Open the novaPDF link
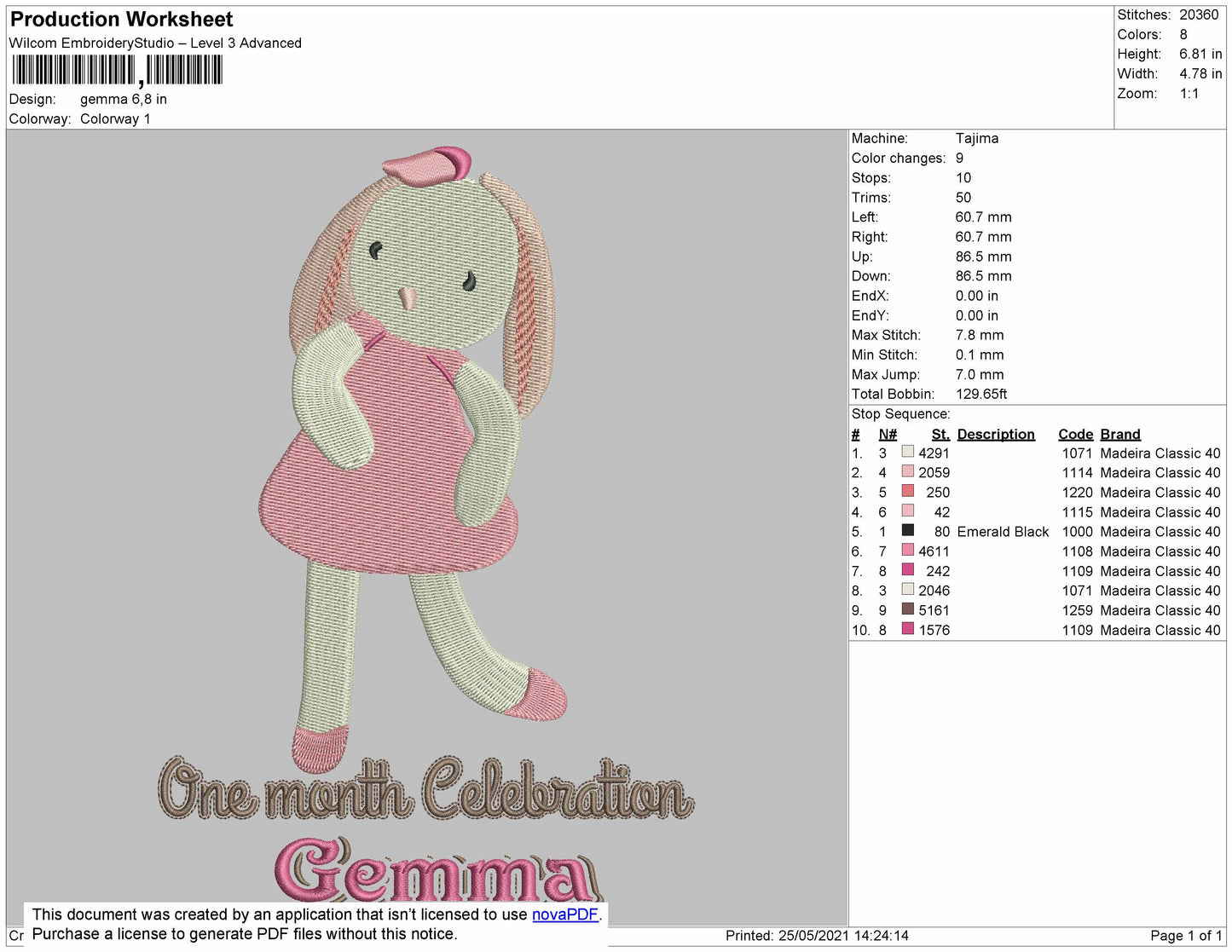 pos(565,914)
